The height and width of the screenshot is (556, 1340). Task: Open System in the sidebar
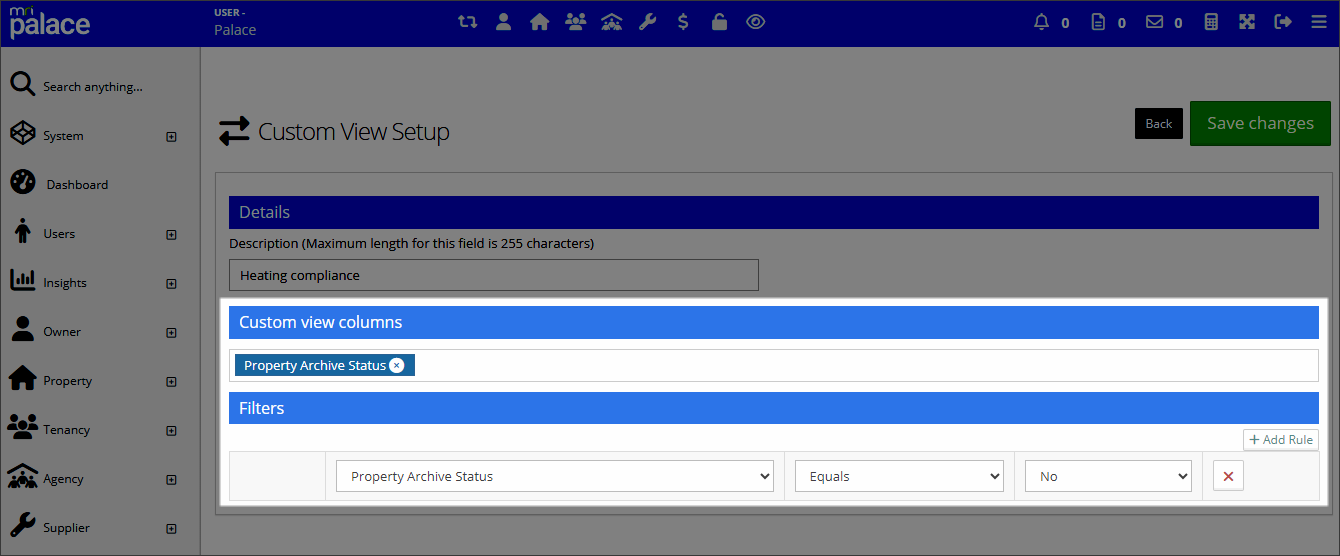(63, 136)
